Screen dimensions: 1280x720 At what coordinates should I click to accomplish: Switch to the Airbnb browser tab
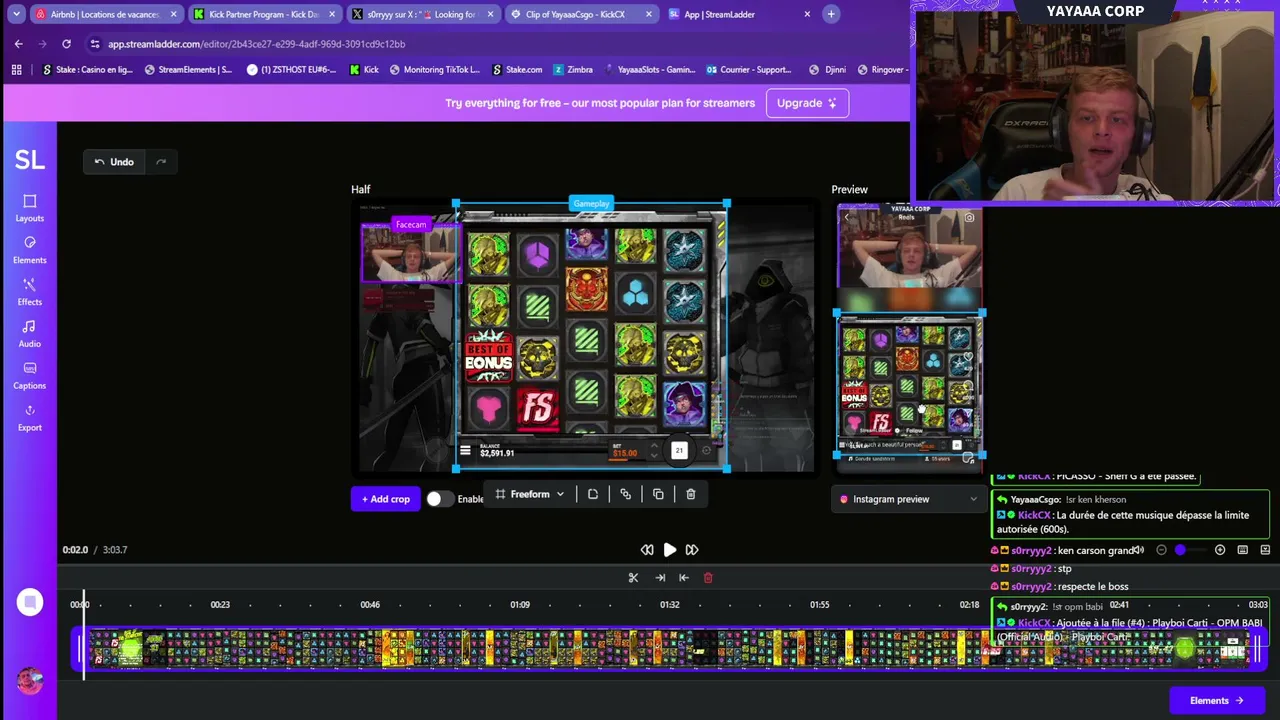pyautogui.click(x=106, y=14)
